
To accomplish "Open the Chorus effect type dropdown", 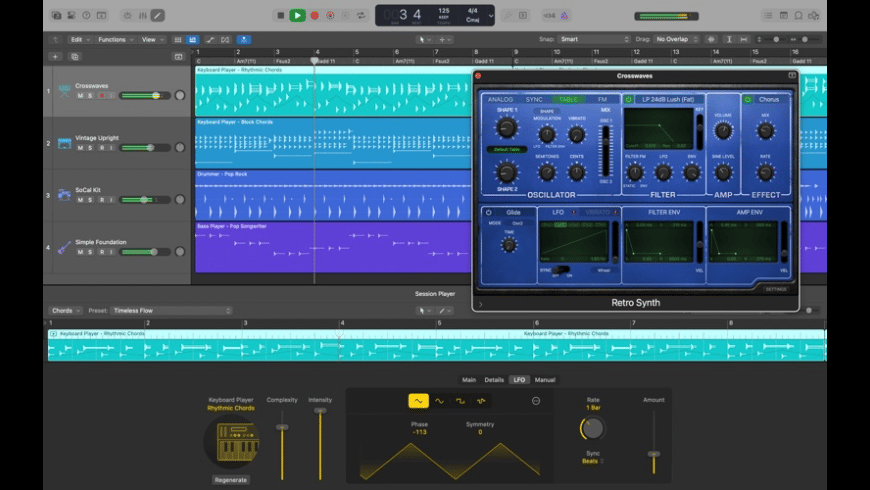I will [770, 99].
